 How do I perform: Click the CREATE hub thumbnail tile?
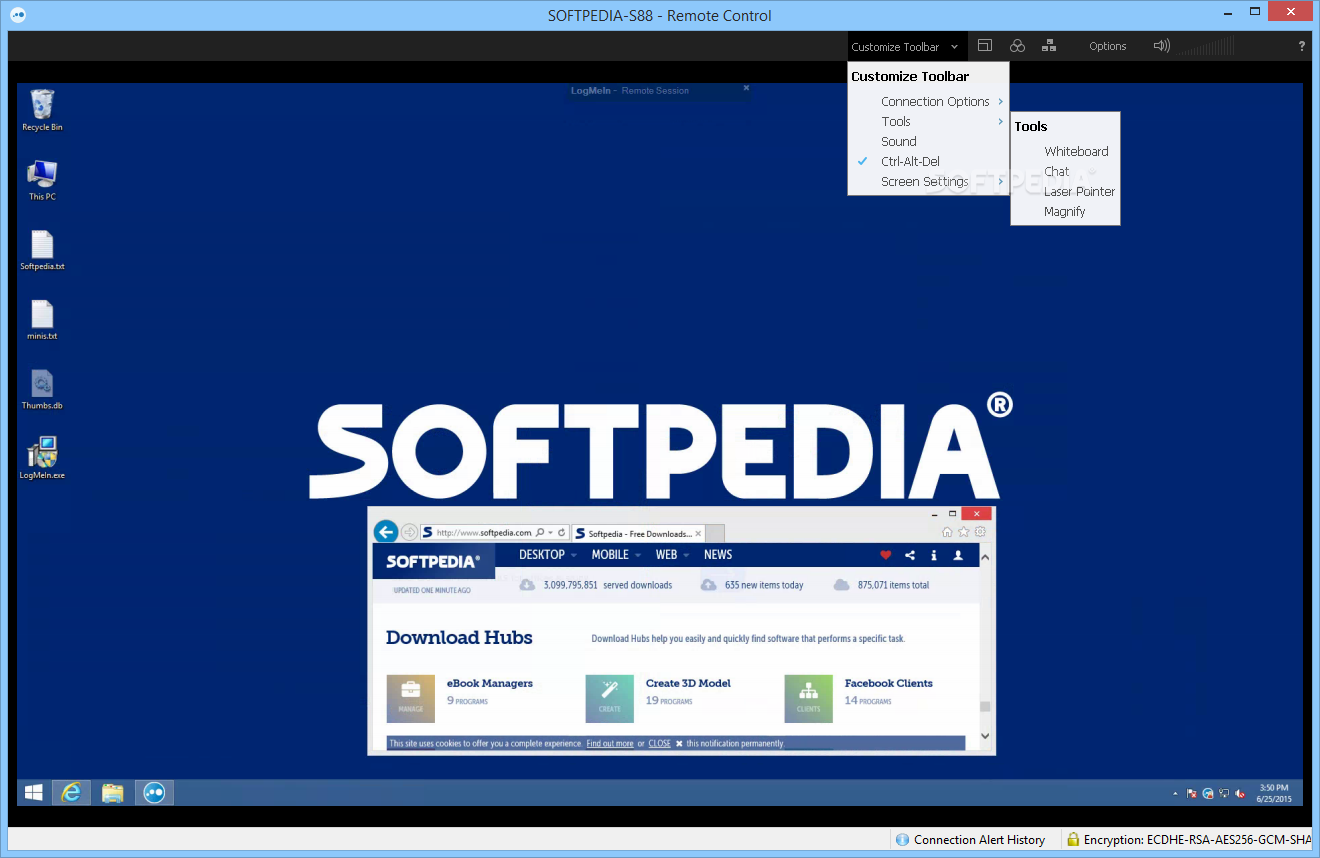coord(610,698)
